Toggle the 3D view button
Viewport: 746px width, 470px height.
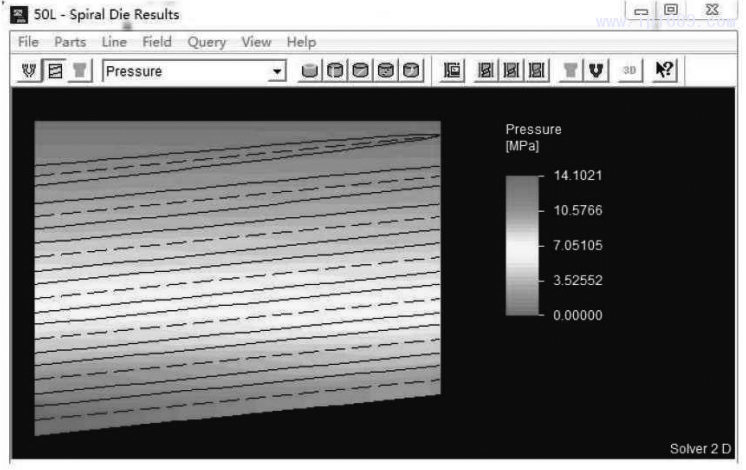click(x=630, y=71)
